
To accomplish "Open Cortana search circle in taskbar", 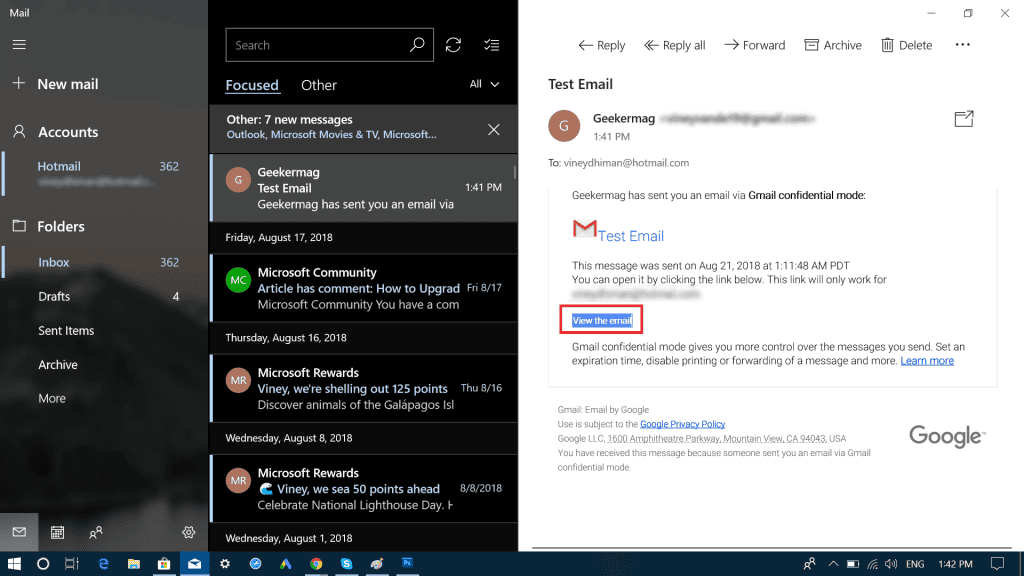I will [x=43, y=564].
